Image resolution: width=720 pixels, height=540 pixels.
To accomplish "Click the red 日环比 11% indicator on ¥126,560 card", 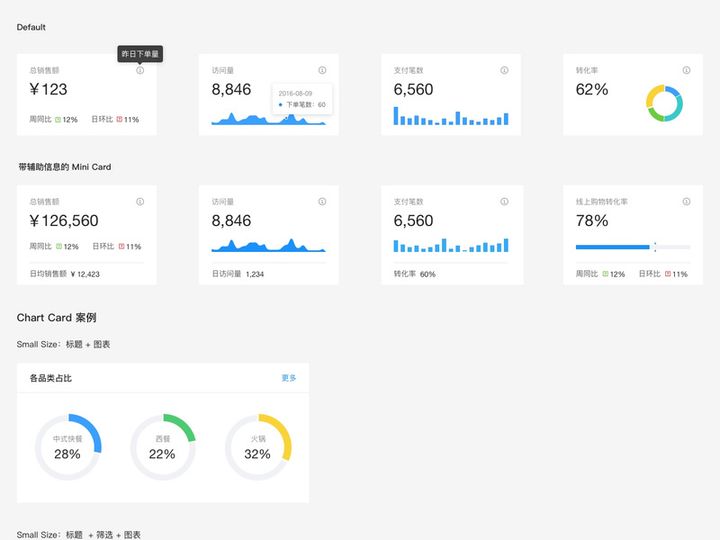I will pos(129,247).
